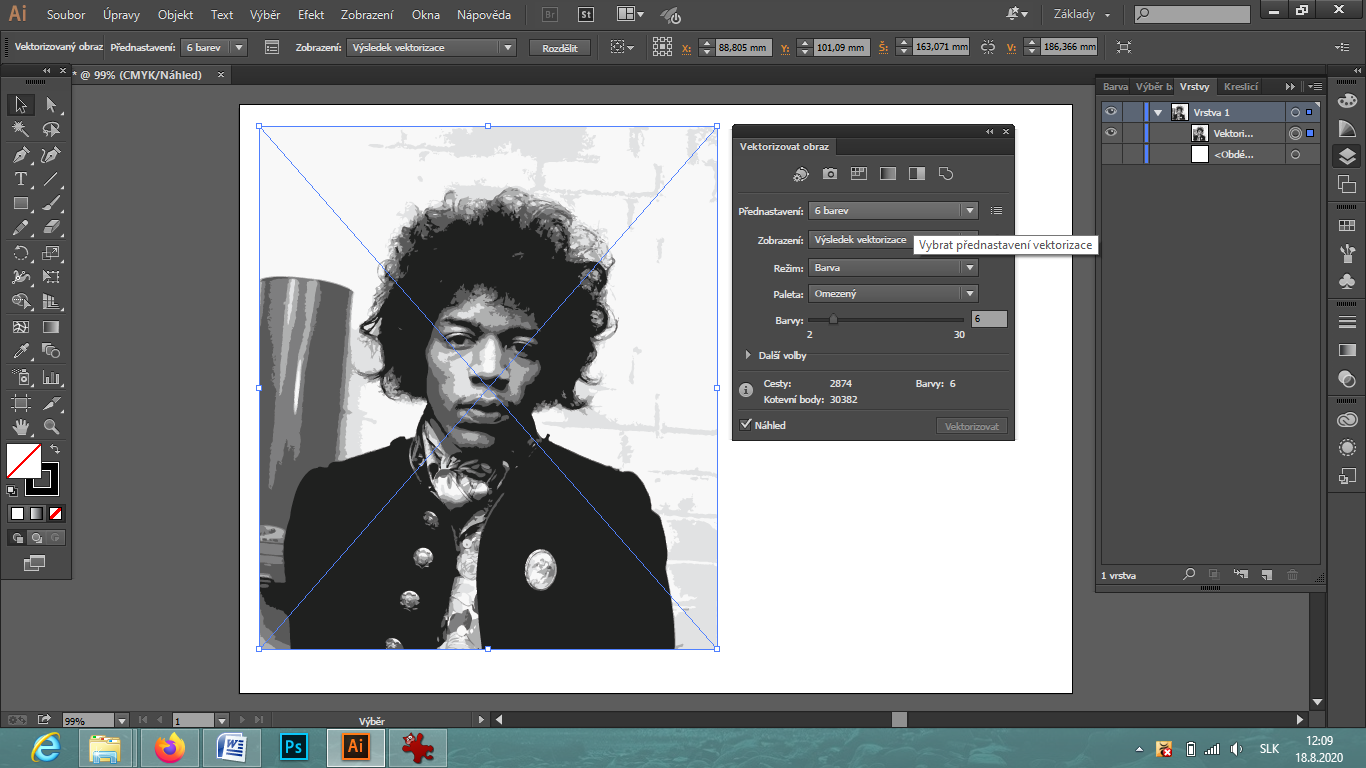Hide Vrstva 1 layer visibility eye

tap(1110, 112)
